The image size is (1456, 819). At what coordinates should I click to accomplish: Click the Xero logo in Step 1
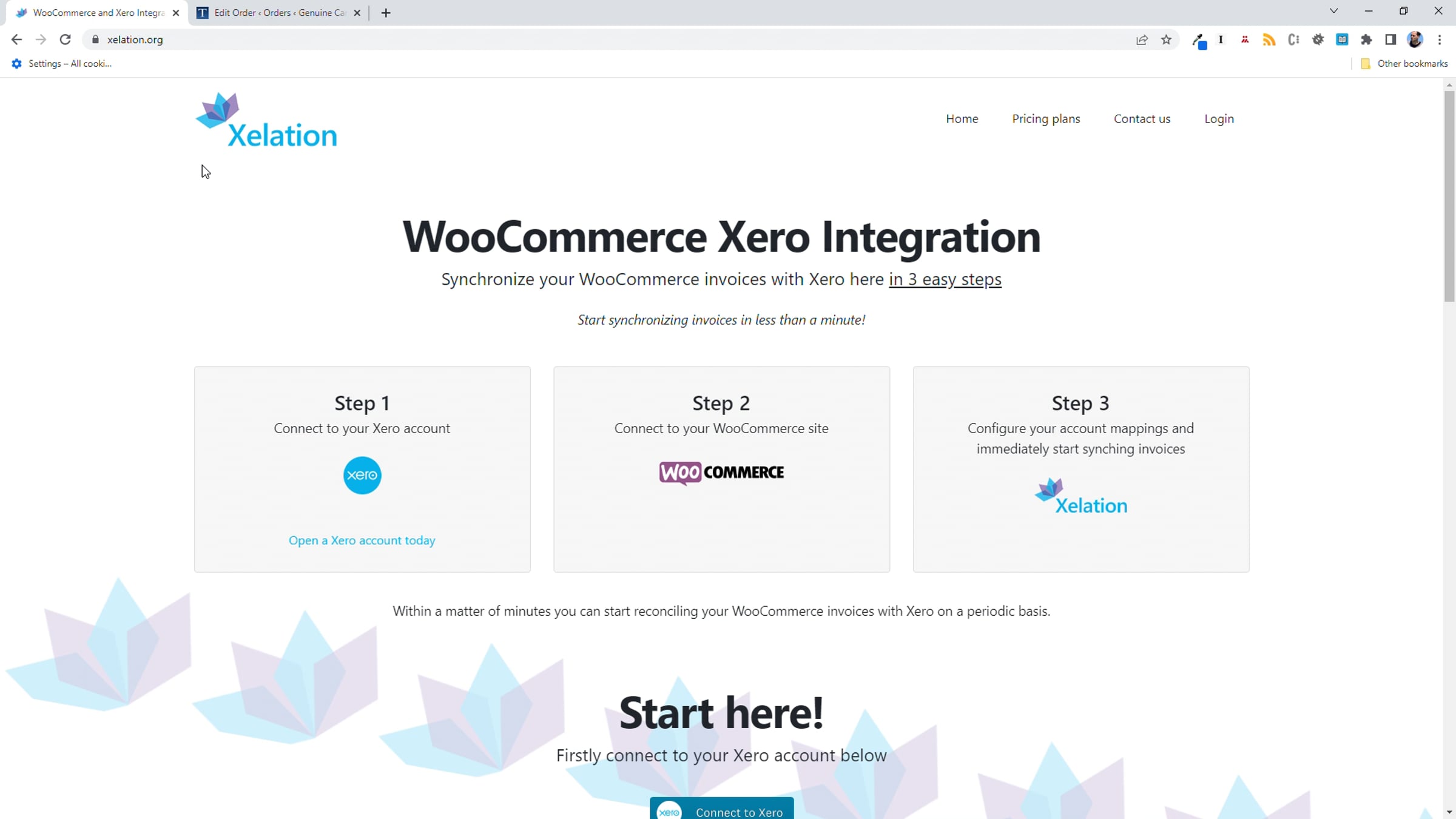362,475
